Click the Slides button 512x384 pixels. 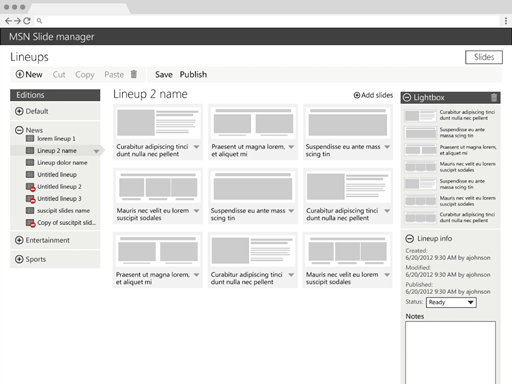point(484,57)
